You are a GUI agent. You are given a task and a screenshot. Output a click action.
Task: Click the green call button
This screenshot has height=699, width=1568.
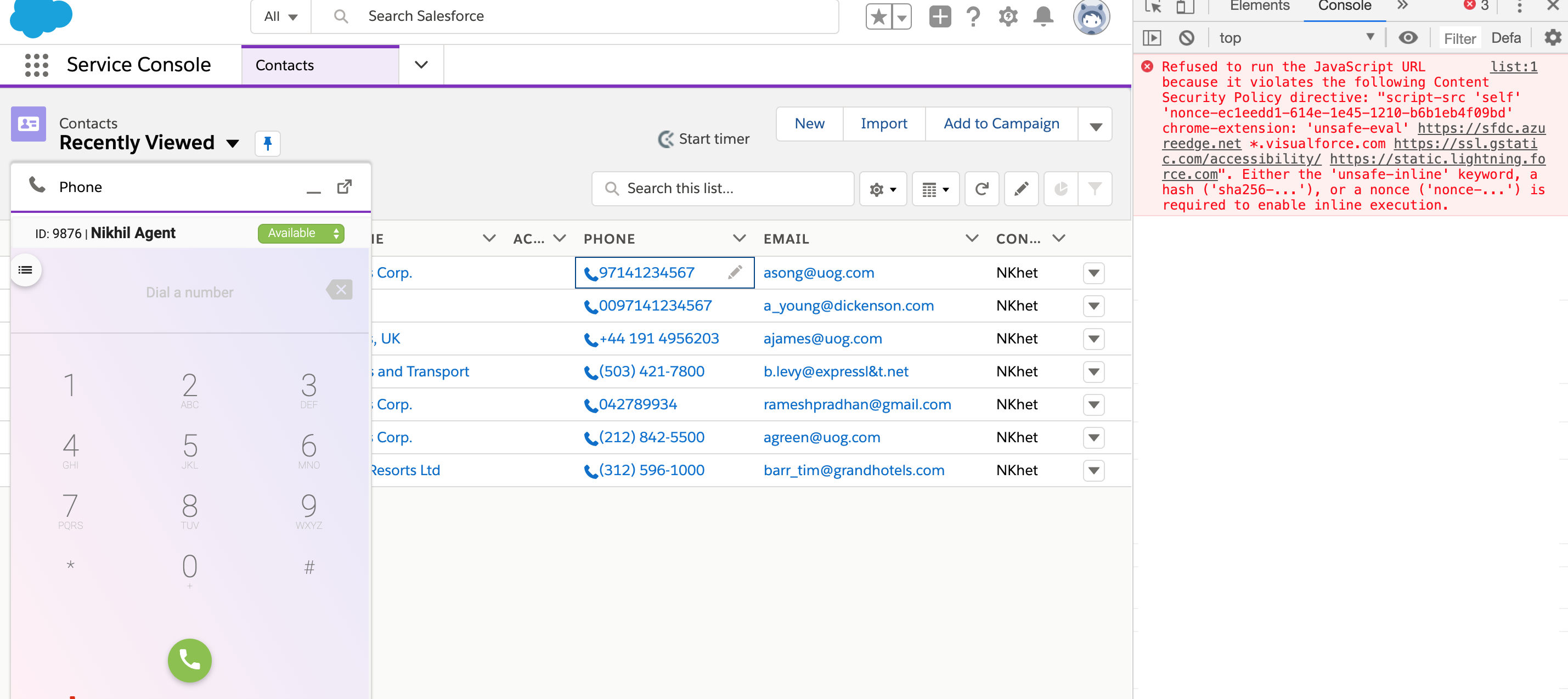point(189,660)
